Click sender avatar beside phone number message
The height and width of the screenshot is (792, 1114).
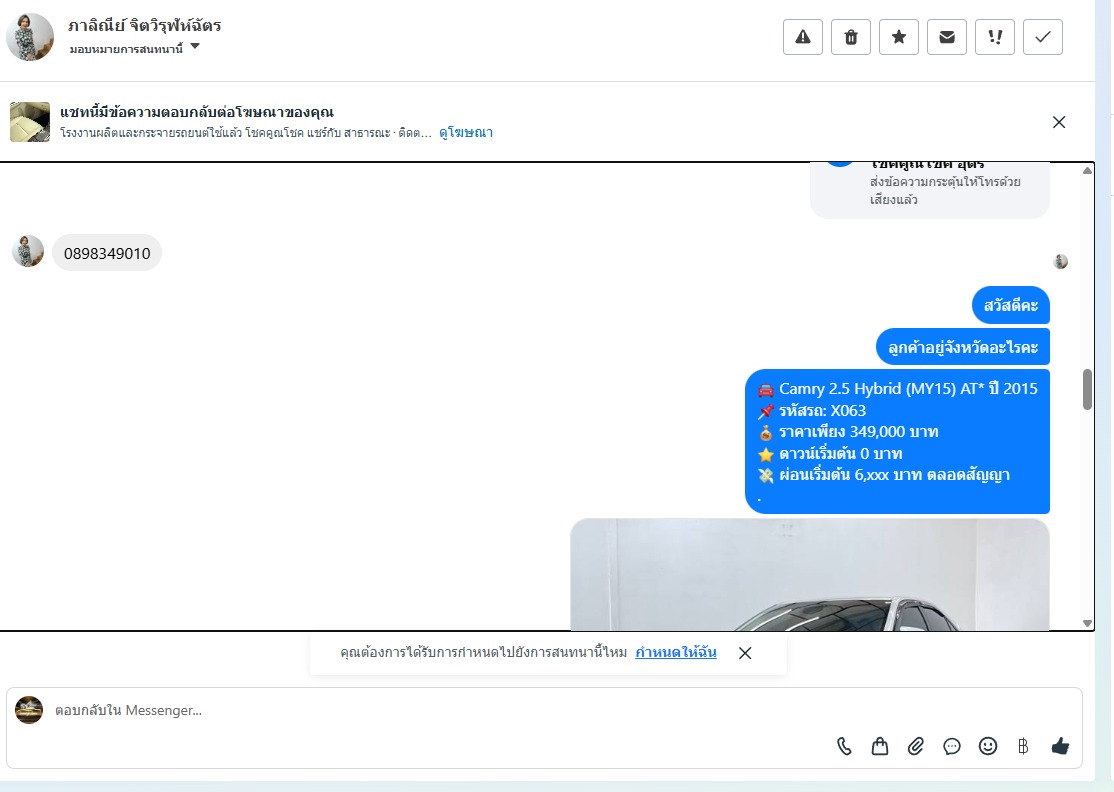(28, 251)
